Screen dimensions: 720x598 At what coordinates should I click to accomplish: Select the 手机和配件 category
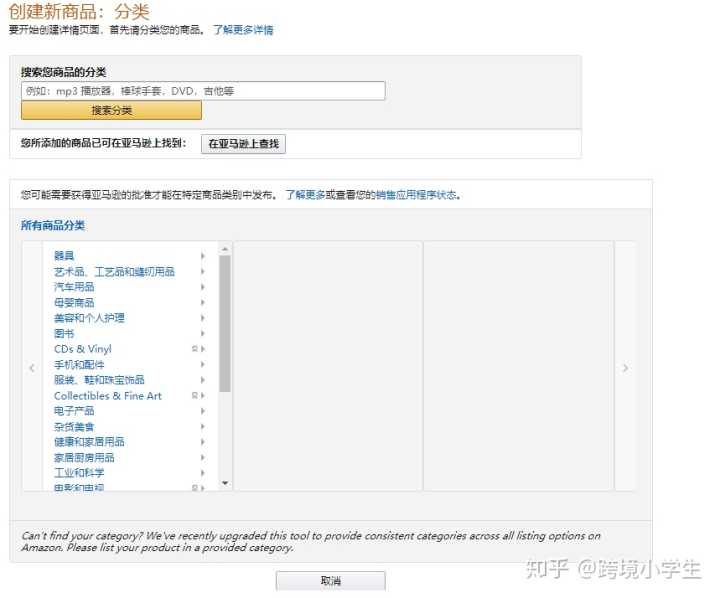coord(79,365)
